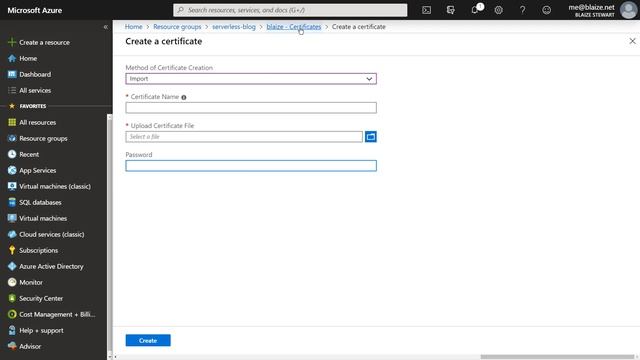Click the horizontal scrollbar at bottom
The height and width of the screenshot is (360, 640).
coord(557,357)
